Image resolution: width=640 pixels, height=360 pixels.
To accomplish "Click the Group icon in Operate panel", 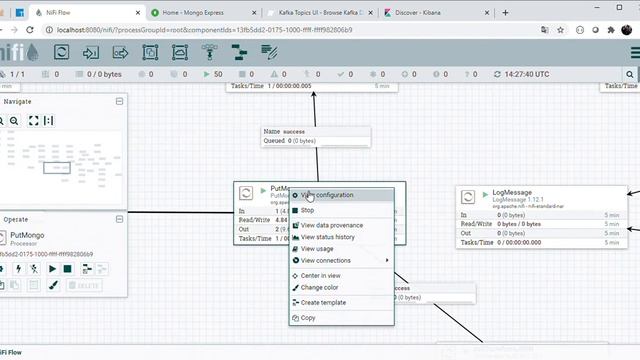I will (34, 285).
